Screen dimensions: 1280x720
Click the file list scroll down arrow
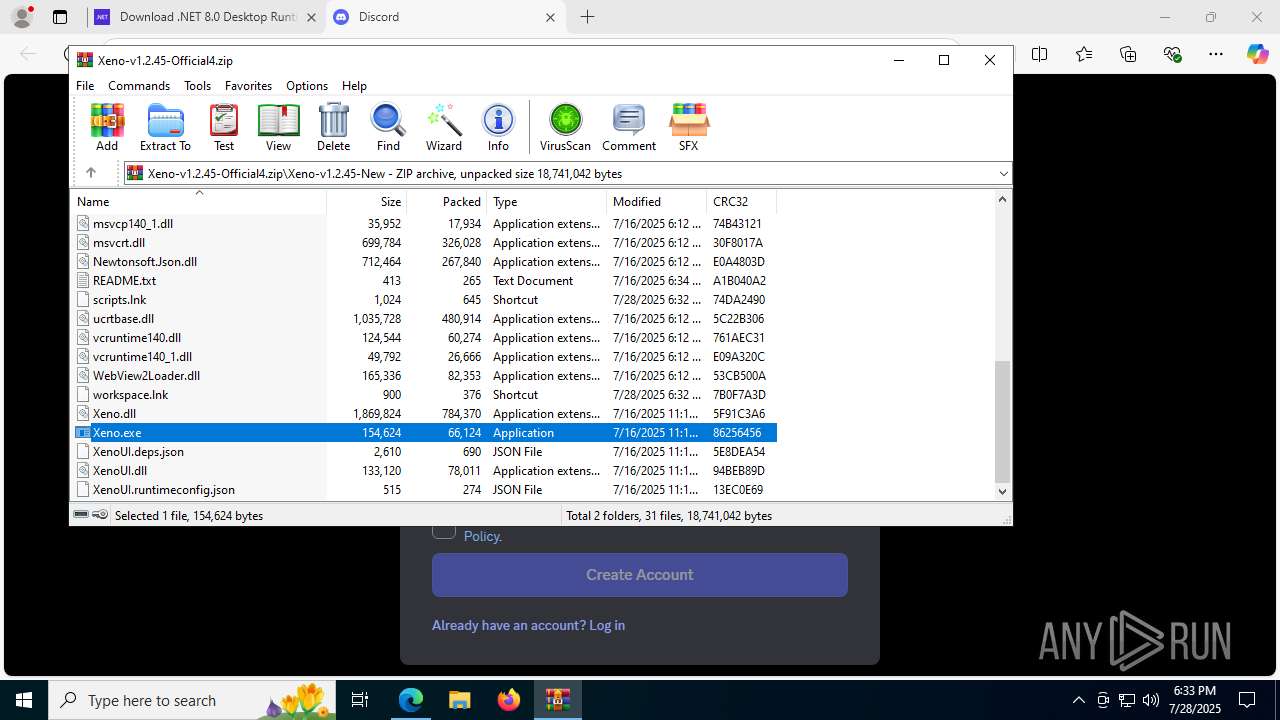1003,492
